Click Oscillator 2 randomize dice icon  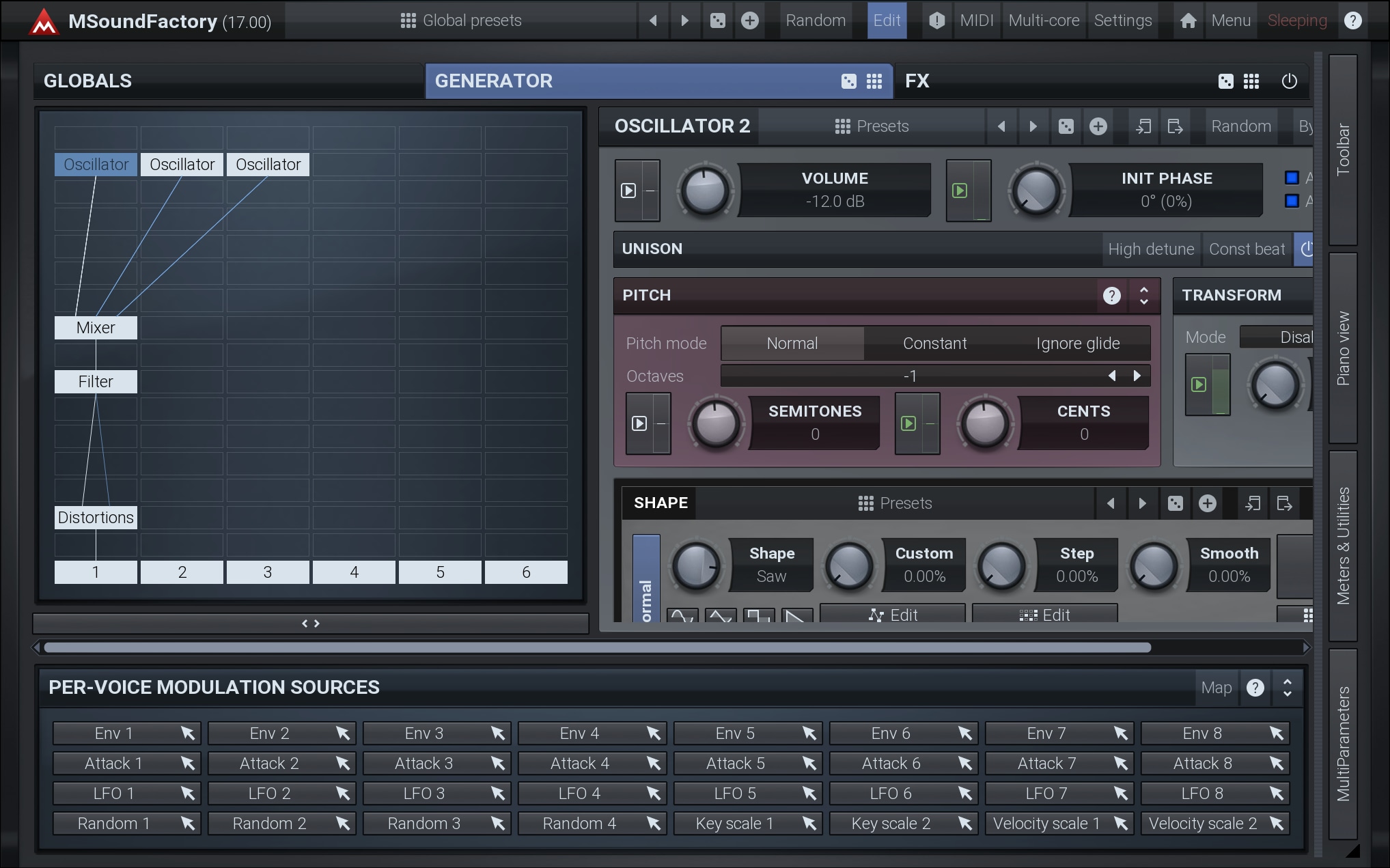coord(1066,126)
